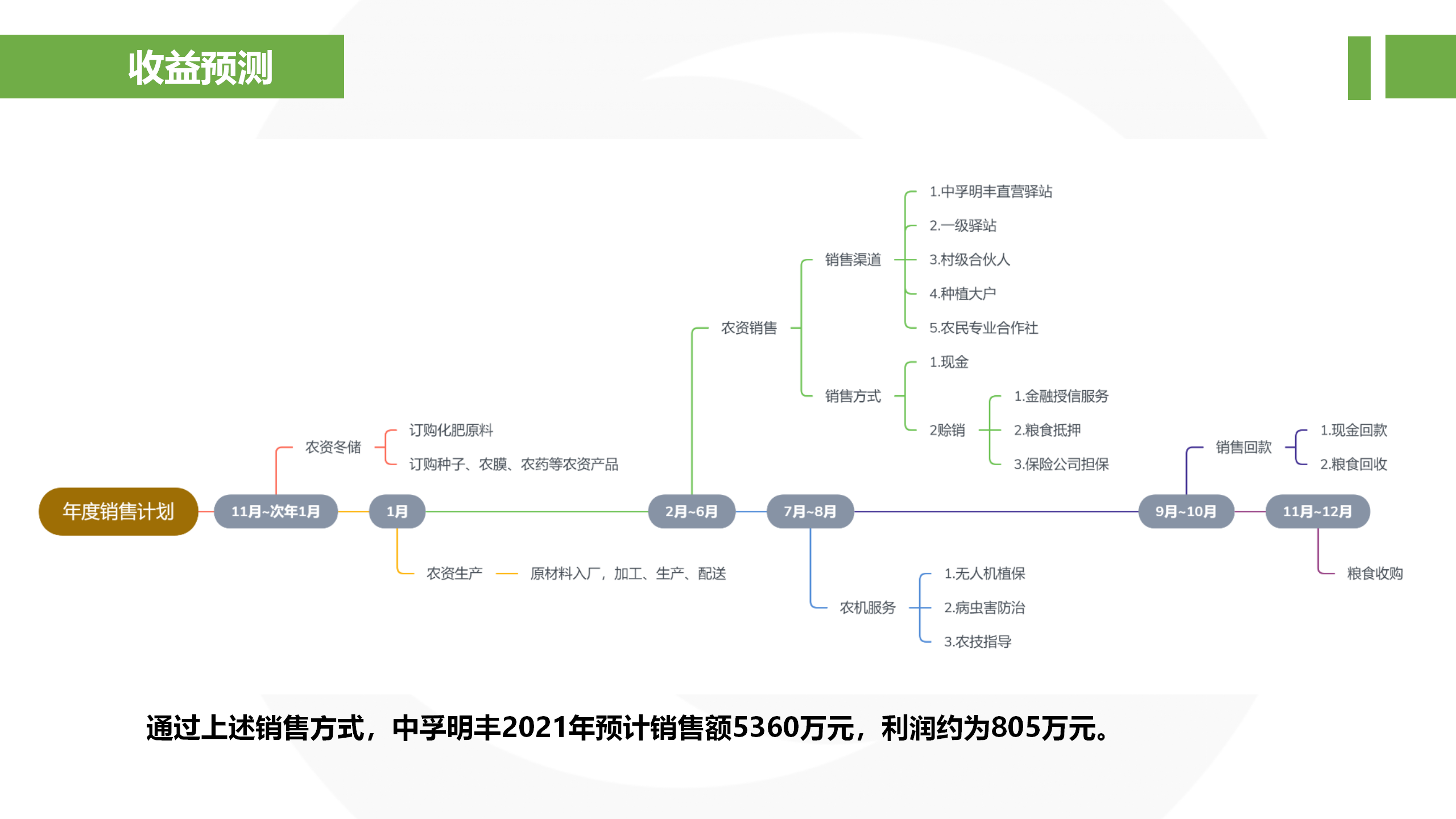Select the 1月 timeline node

[x=397, y=511]
